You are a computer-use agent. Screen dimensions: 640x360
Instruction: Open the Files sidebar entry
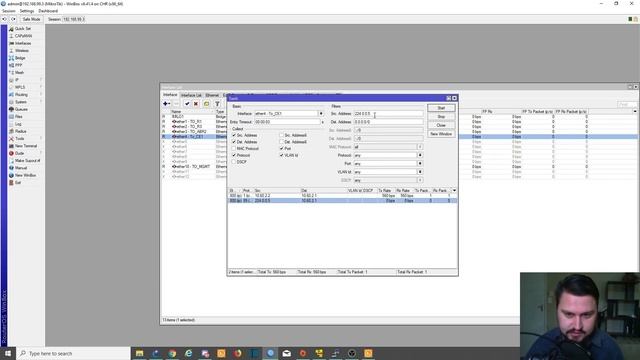click(x=19, y=117)
